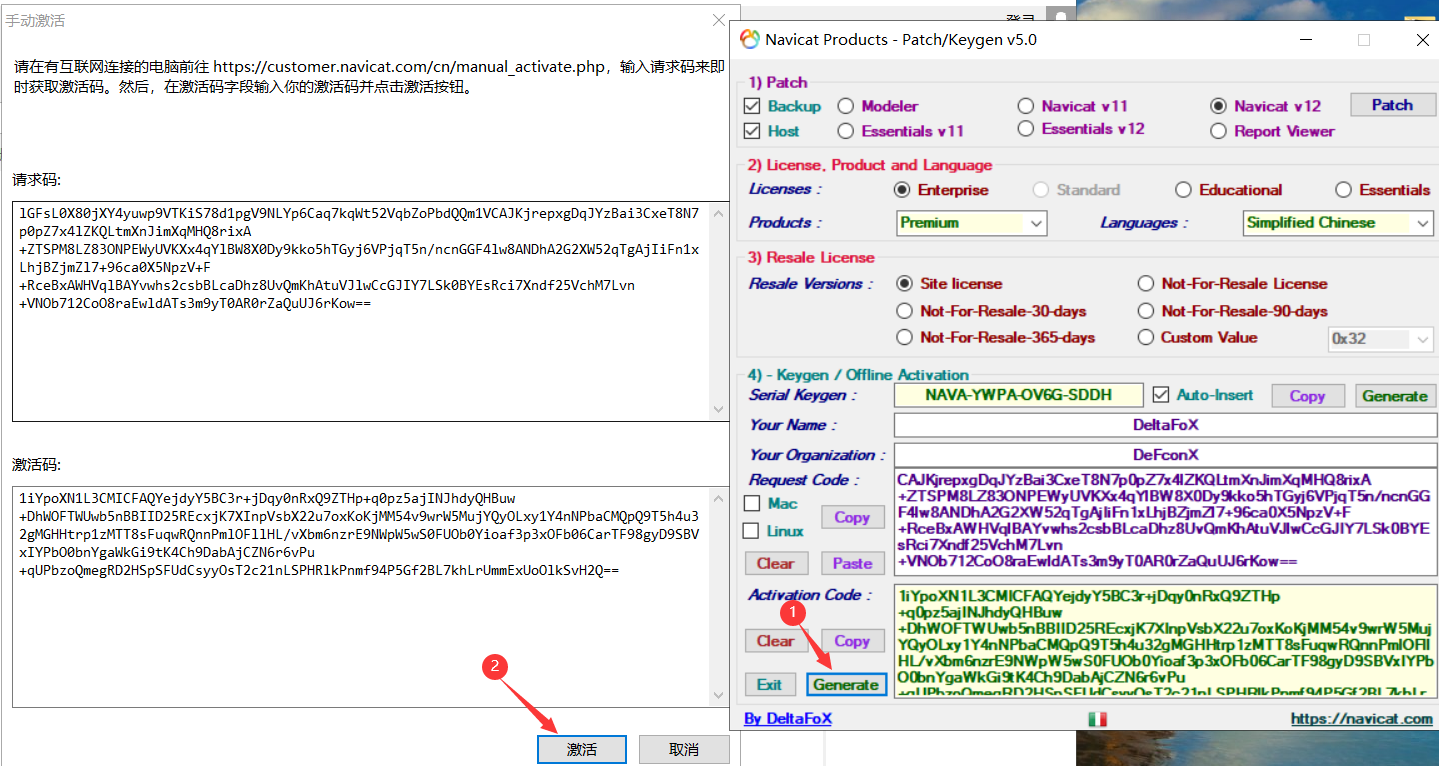Select Site license resale version
Viewport: 1439px width, 766px height.
[x=905, y=284]
